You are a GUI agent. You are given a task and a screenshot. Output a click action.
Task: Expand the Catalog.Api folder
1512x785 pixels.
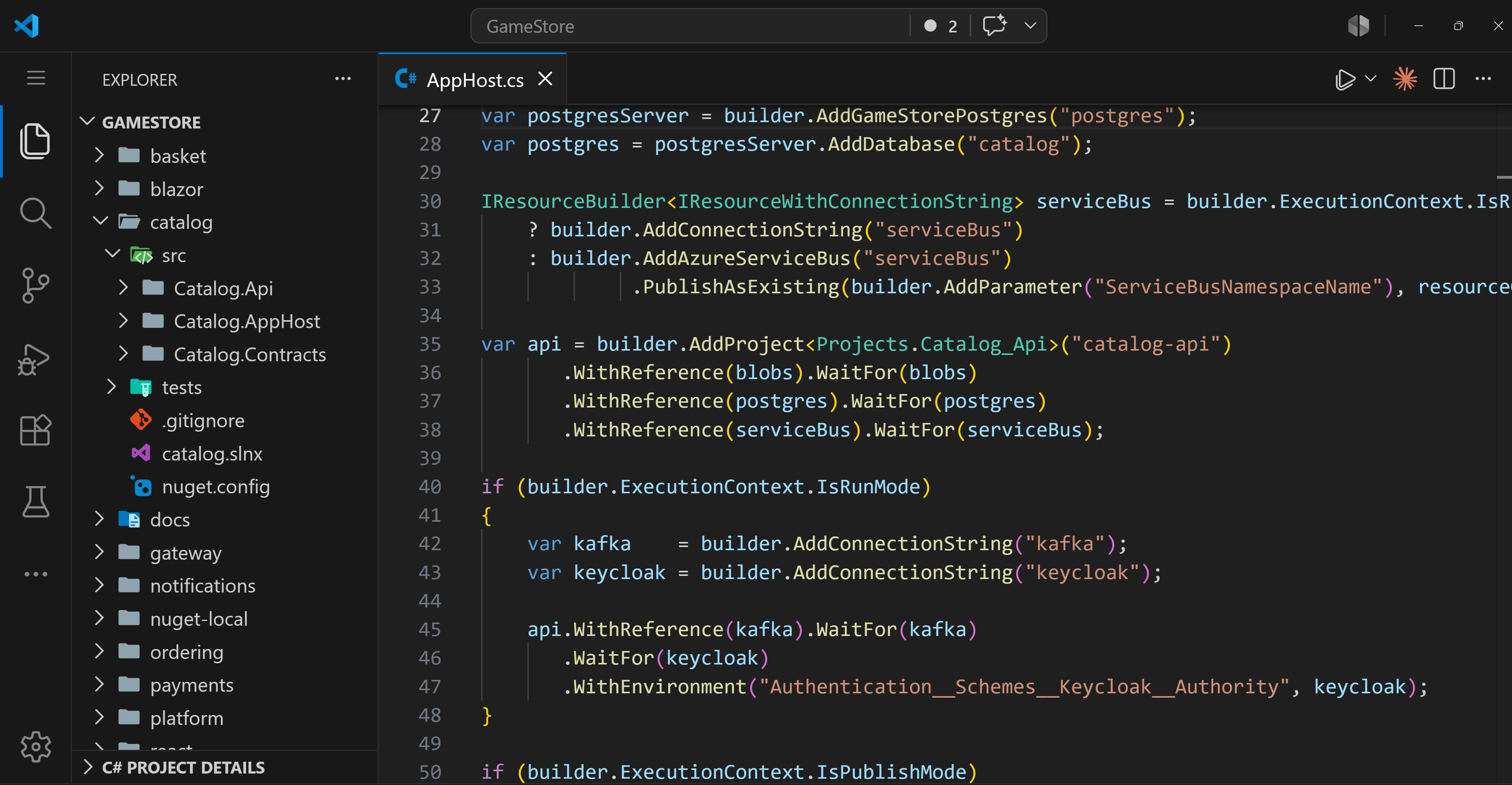(224, 288)
